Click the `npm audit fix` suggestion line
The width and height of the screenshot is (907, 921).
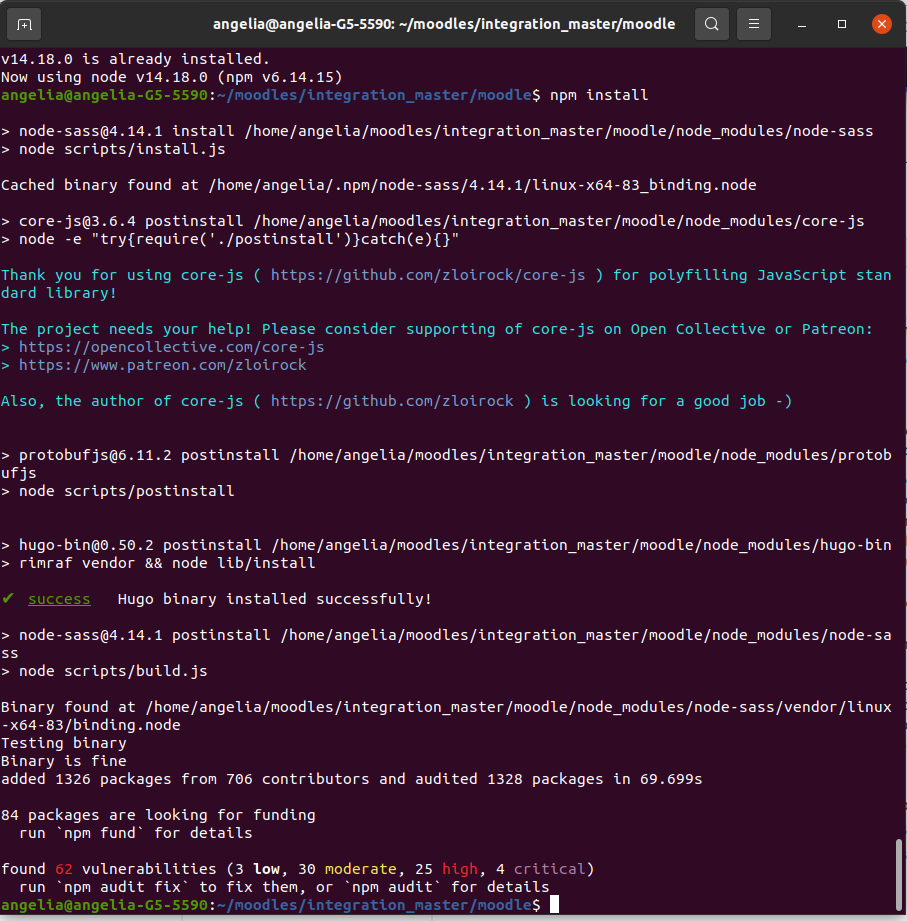point(284,887)
